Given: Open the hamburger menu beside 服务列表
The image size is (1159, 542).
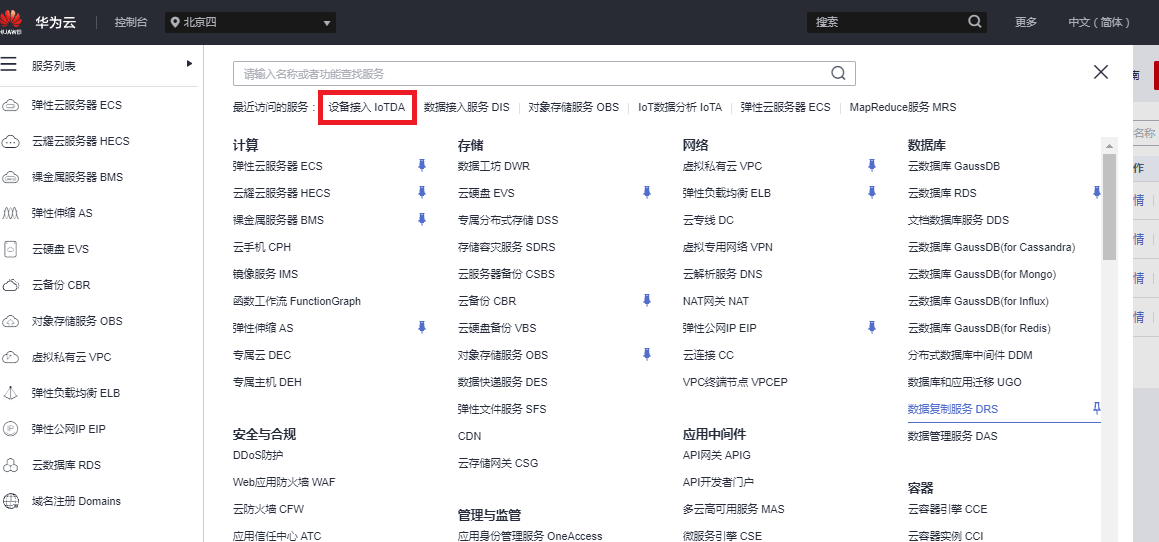Looking at the screenshot, I should [8, 65].
